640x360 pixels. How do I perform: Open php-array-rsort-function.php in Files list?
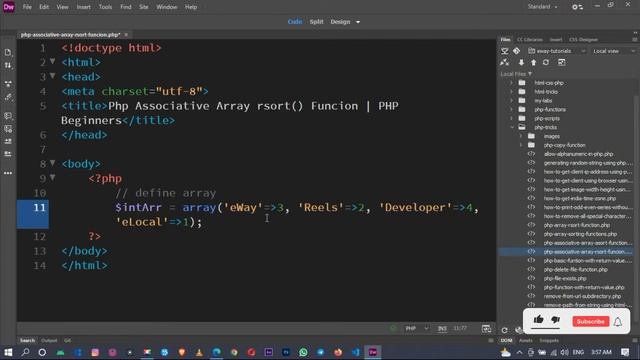(576, 225)
